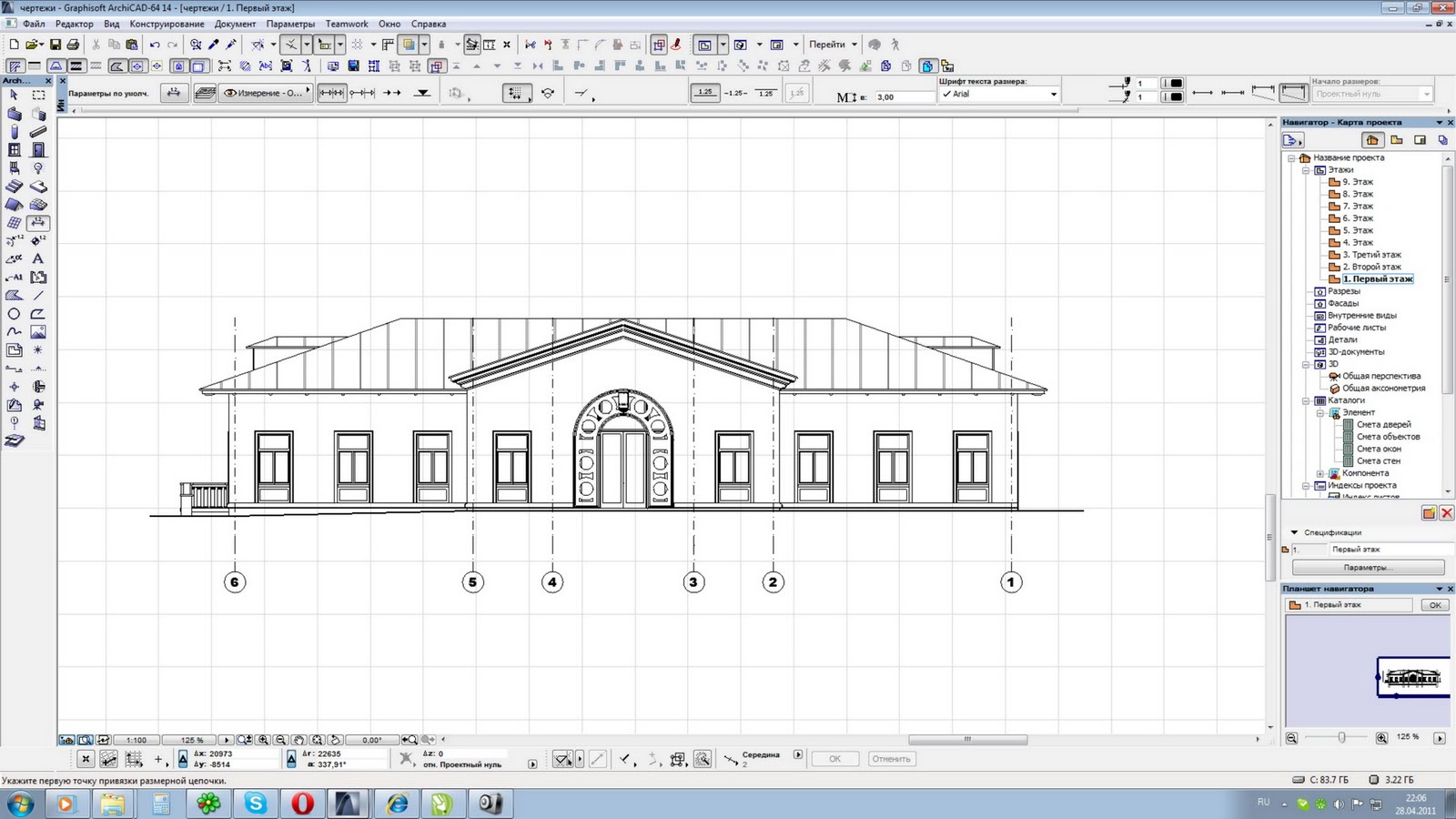Pick the Text tool letter A icon
Image resolution: width=1456 pixels, height=819 pixels.
37,258
